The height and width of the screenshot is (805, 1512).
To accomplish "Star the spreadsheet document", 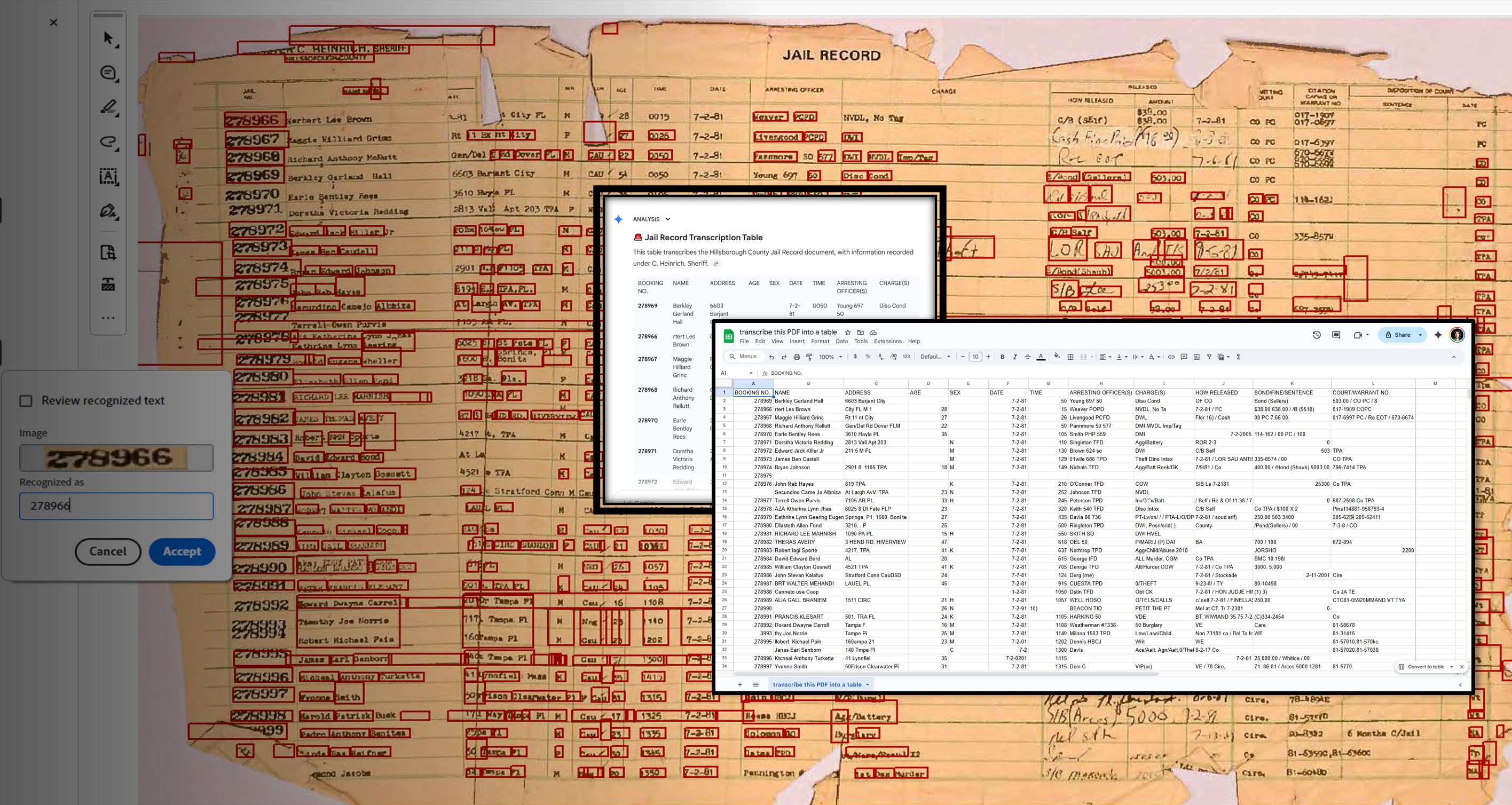I will coord(847,333).
